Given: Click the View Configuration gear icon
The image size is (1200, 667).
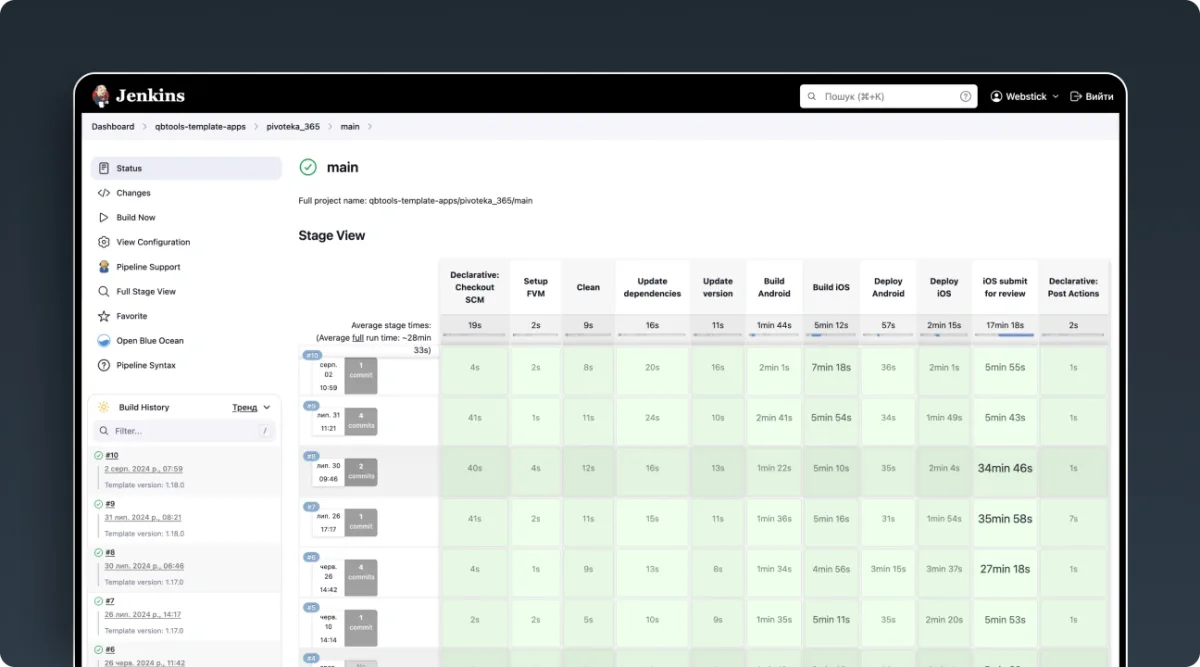Looking at the screenshot, I should coord(104,242).
